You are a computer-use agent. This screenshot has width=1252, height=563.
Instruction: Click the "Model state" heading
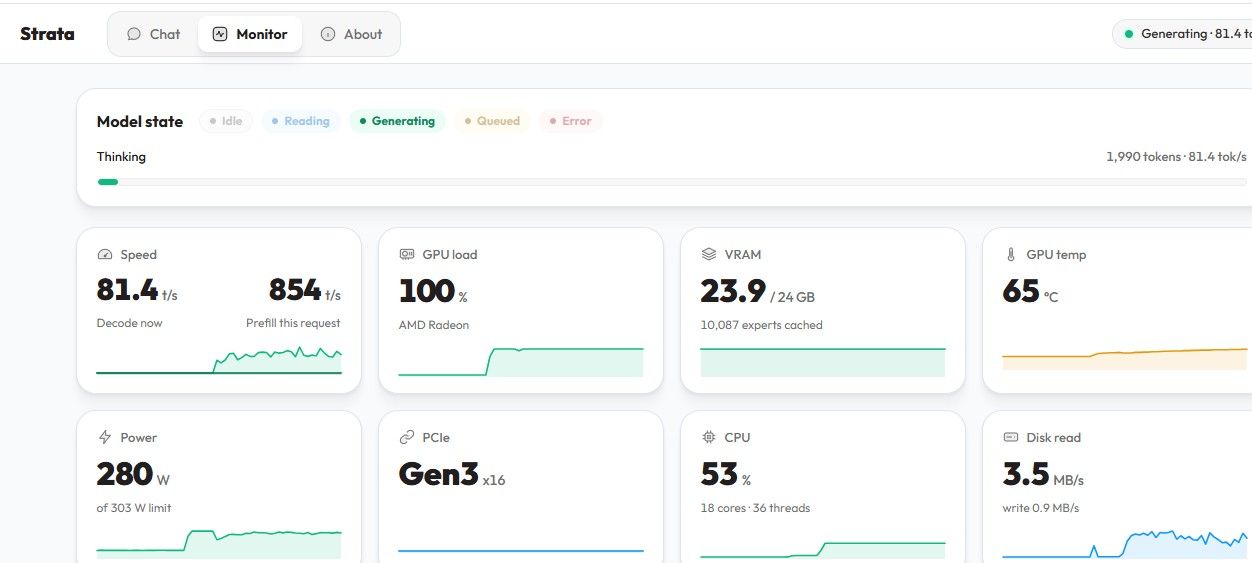tap(140, 121)
